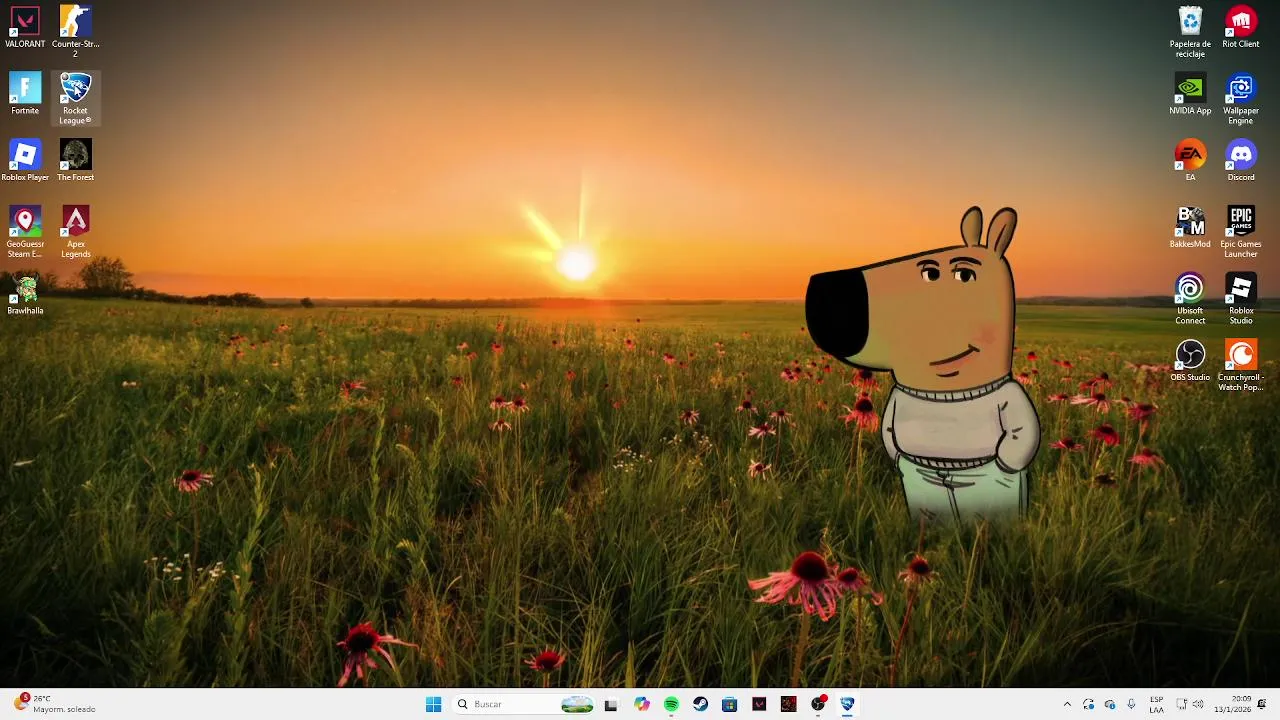Open Copilot from the taskbar
The width and height of the screenshot is (1280, 720).
641,704
